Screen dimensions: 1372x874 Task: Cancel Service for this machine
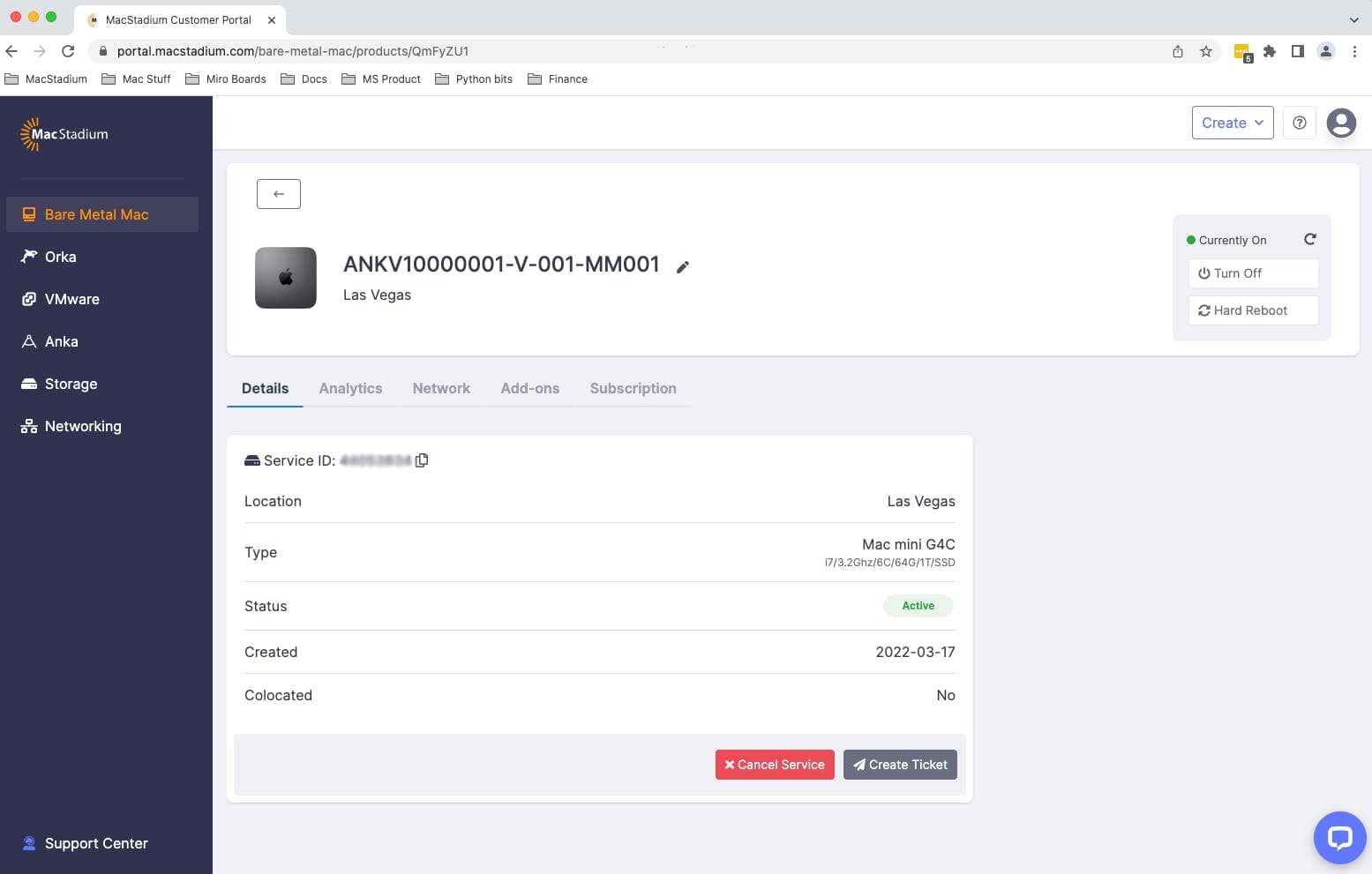pyautogui.click(x=775, y=764)
